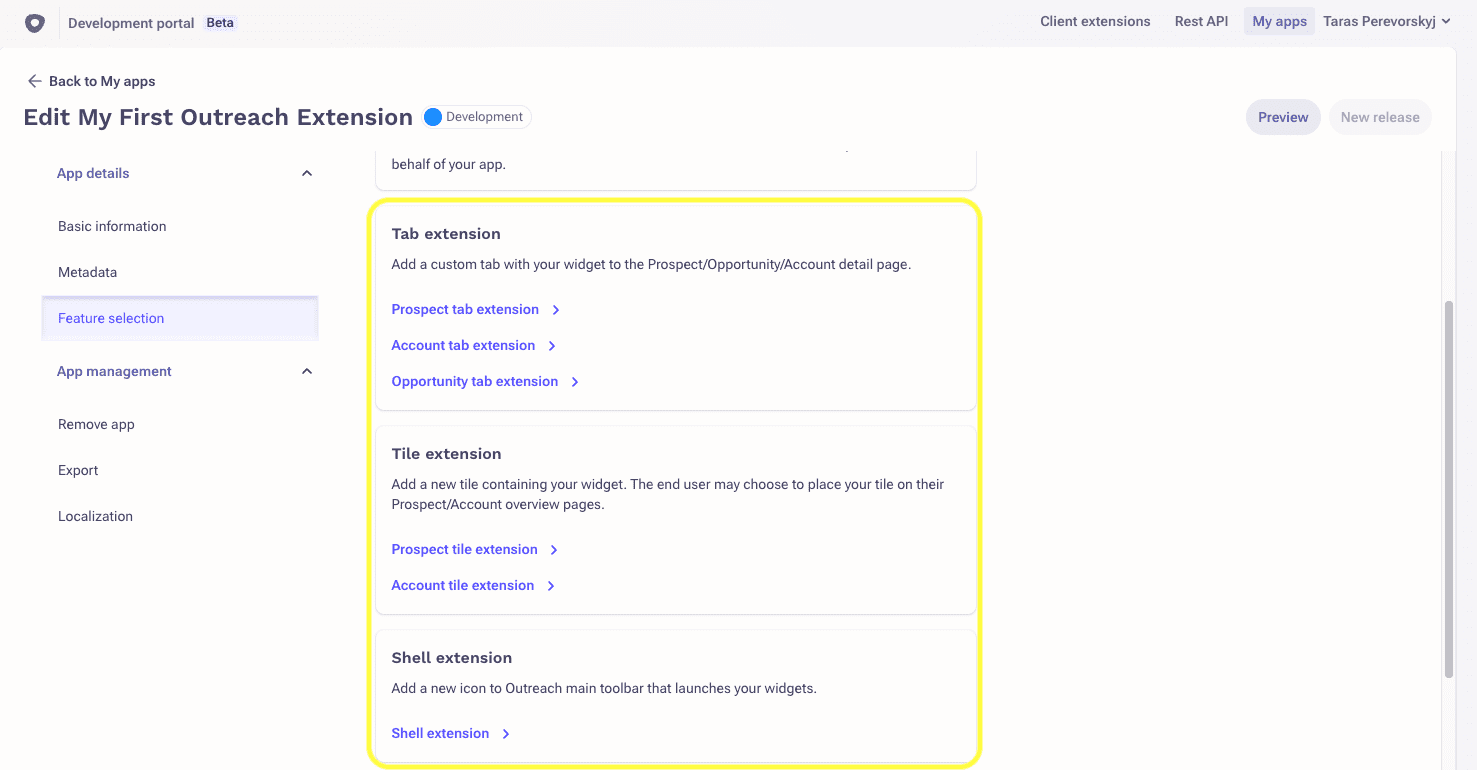This screenshot has height=770, width=1477.
Task: Select Feature selection in the sidebar
Action: click(x=110, y=318)
